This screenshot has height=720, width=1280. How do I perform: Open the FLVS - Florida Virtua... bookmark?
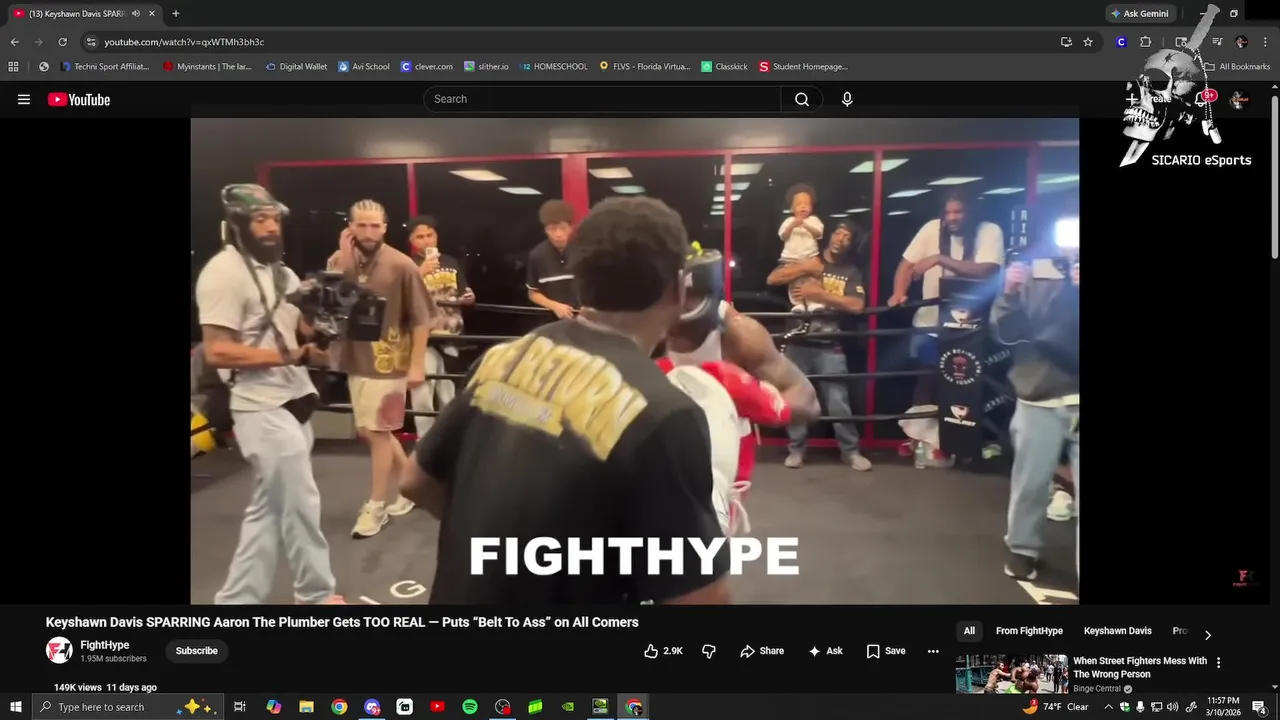tap(645, 67)
